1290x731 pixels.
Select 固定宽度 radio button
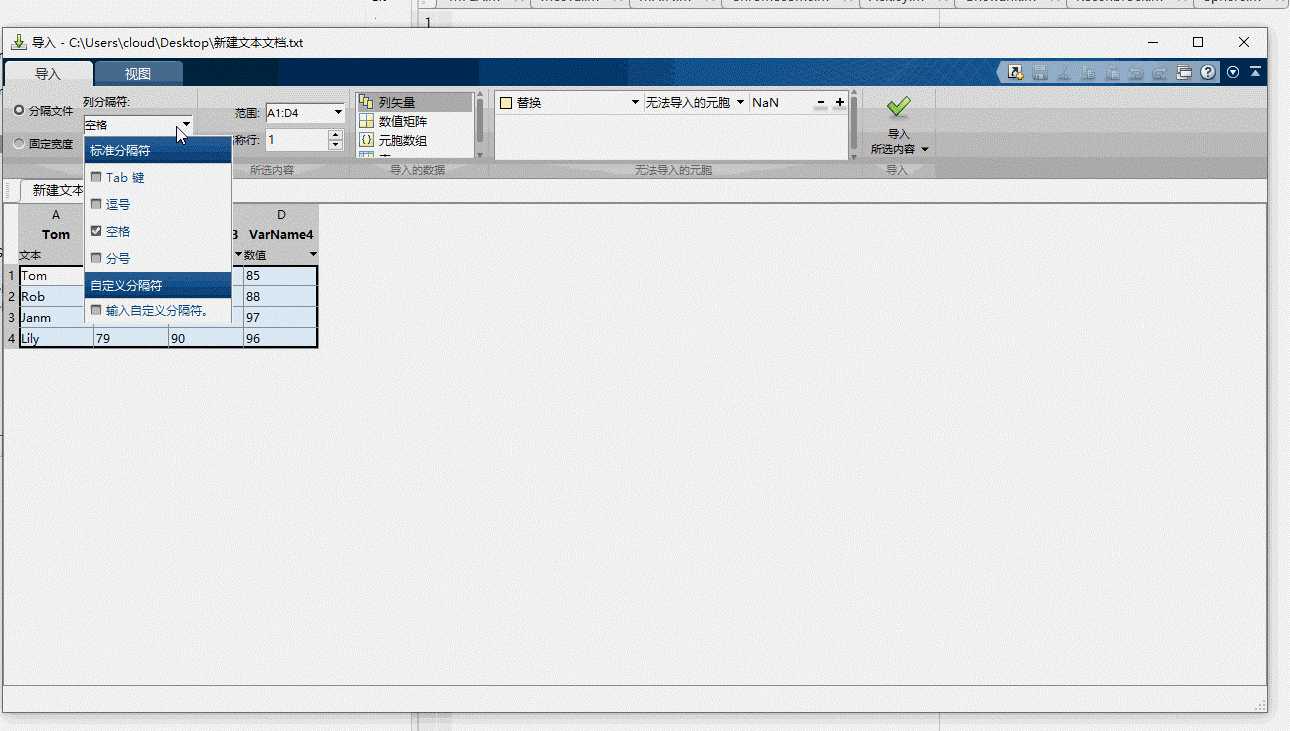[19, 144]
